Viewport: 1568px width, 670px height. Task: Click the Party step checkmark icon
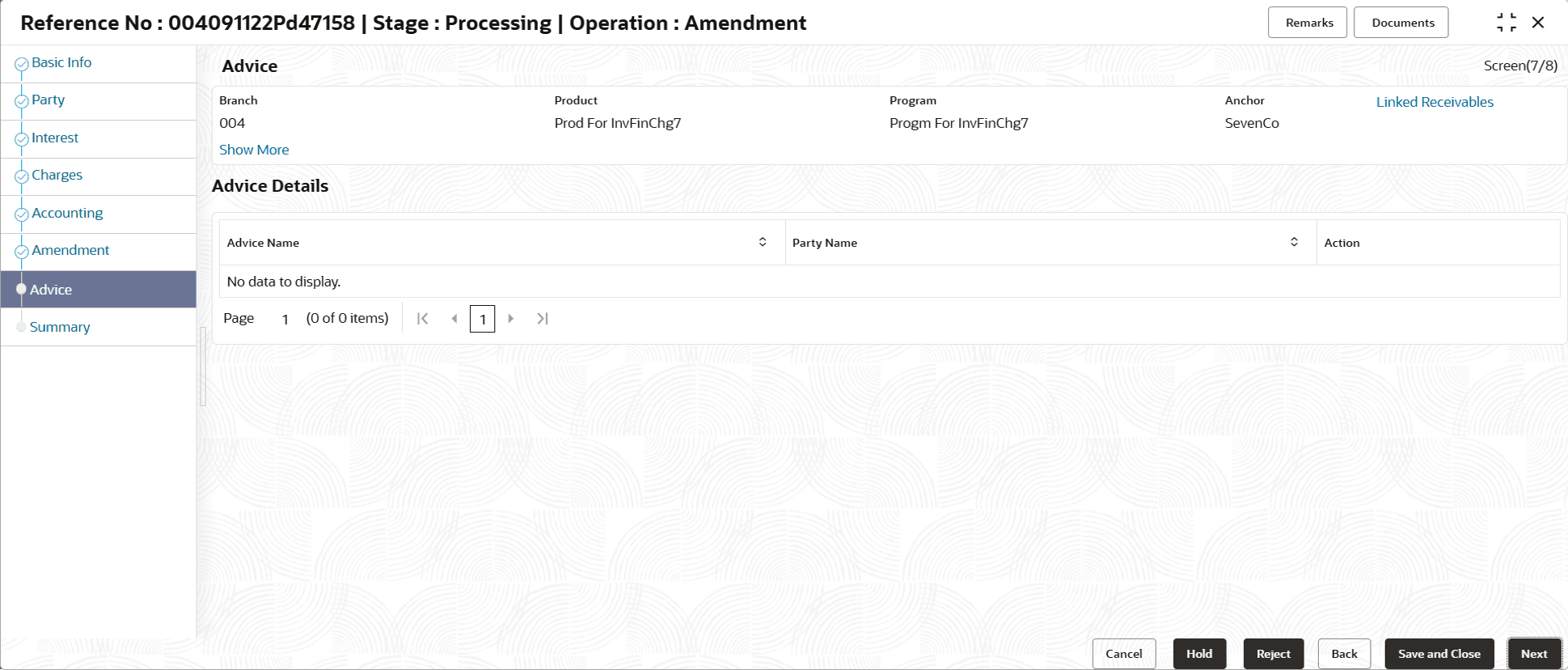(x=22, y=101)
